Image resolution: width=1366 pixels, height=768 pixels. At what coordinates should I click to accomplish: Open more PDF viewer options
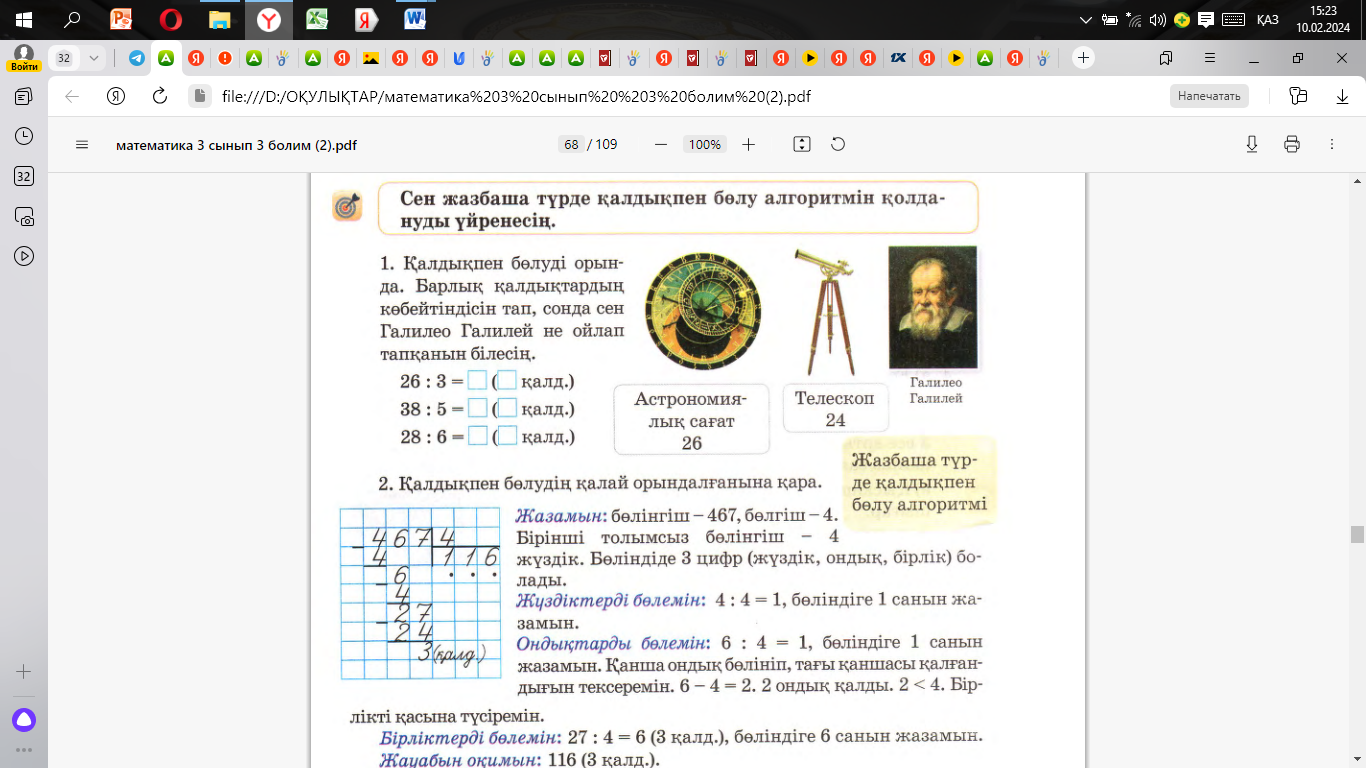point(1332,144)
